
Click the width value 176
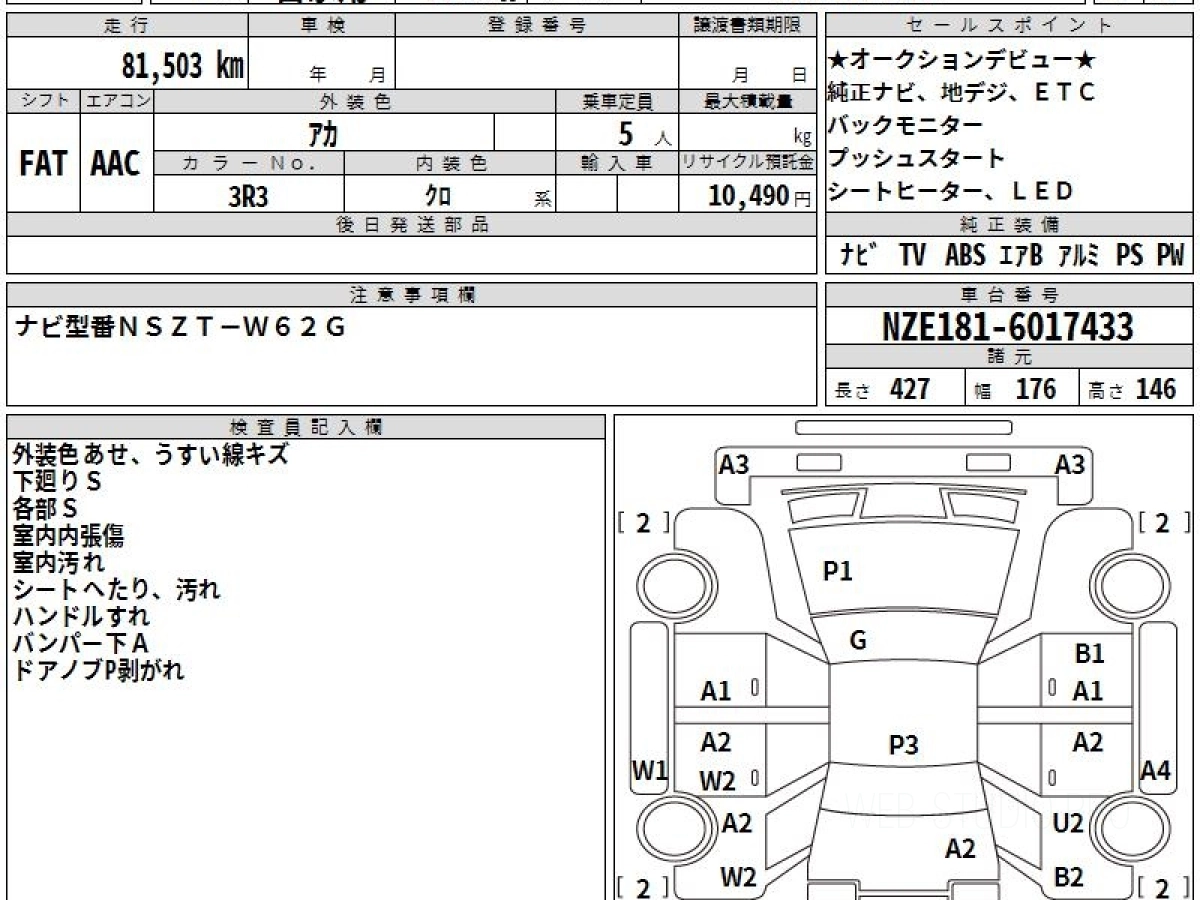point(1035,389)
